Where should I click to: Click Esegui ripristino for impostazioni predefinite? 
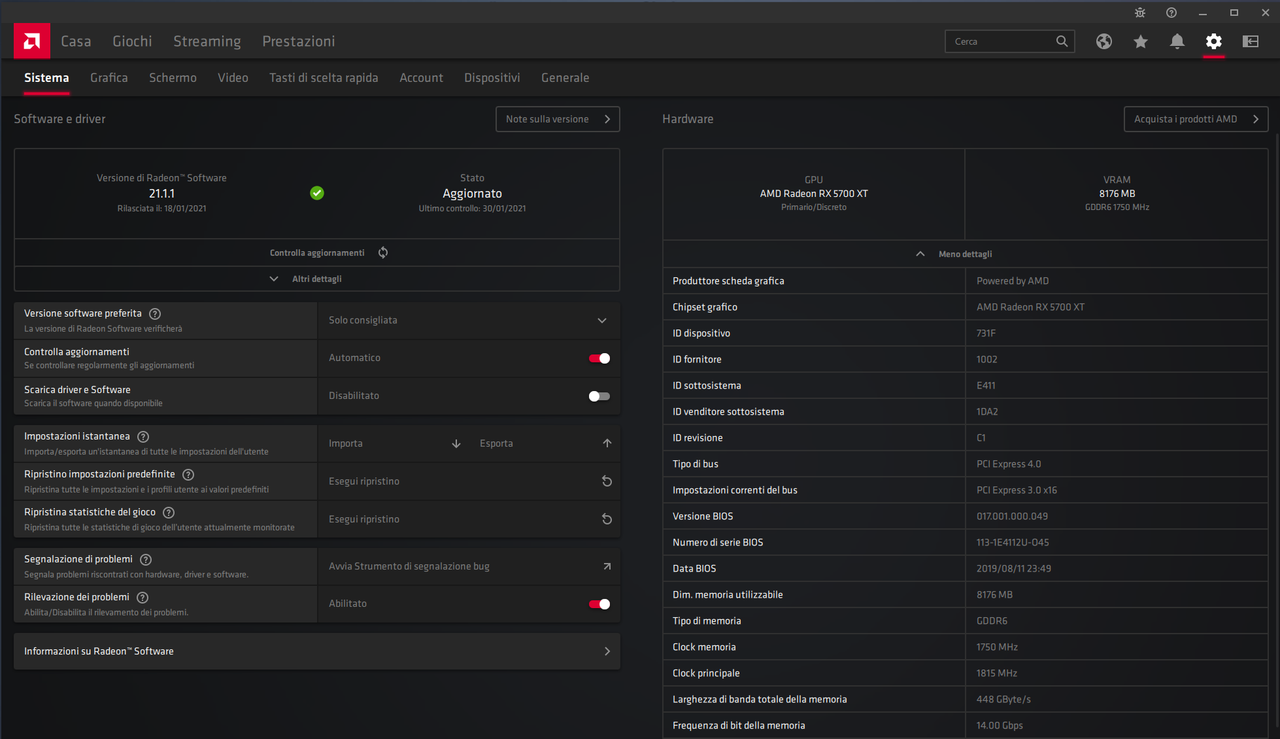coord(468,481)
